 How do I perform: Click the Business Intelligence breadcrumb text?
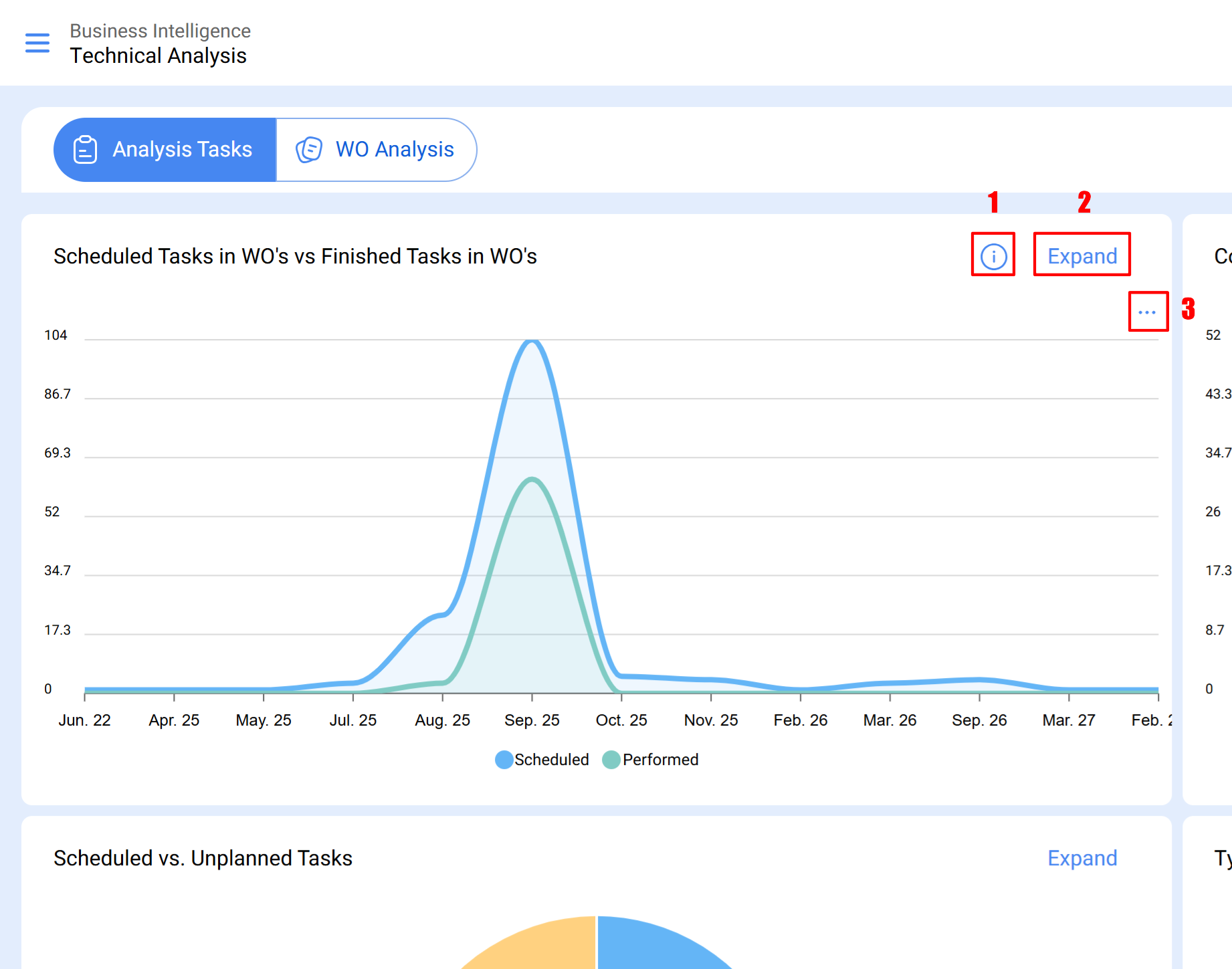(160, 31)
